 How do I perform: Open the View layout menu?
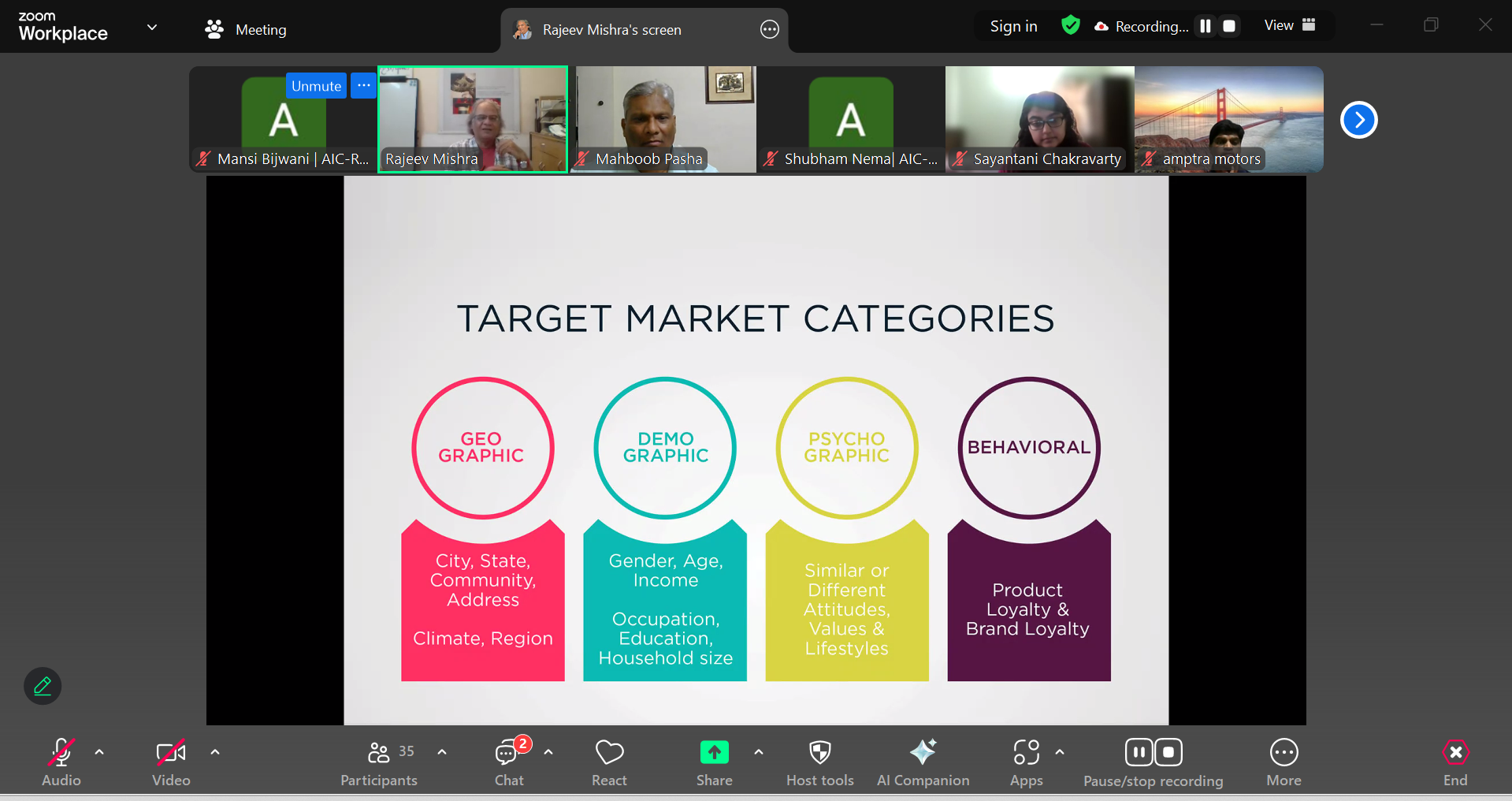1289,25
